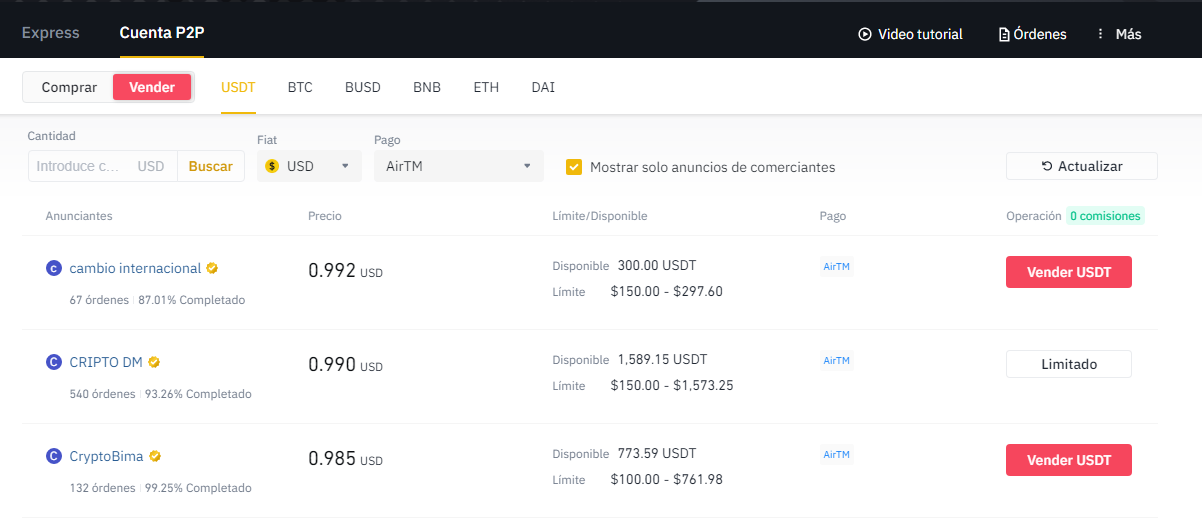Select the Comprar toggle option
Image resolution: width=1202 pixels, height=523 pixels.
point(69,87)
